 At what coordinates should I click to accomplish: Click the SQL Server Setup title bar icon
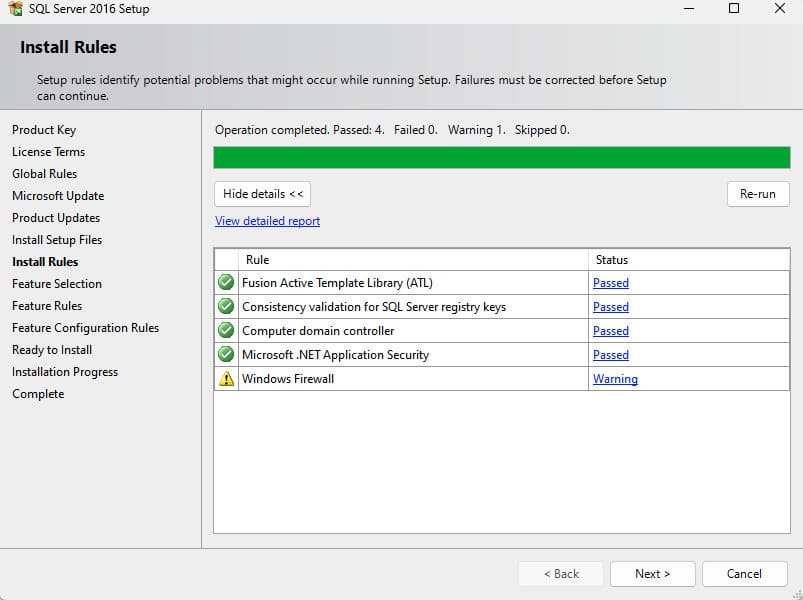[x=14, y=9]
